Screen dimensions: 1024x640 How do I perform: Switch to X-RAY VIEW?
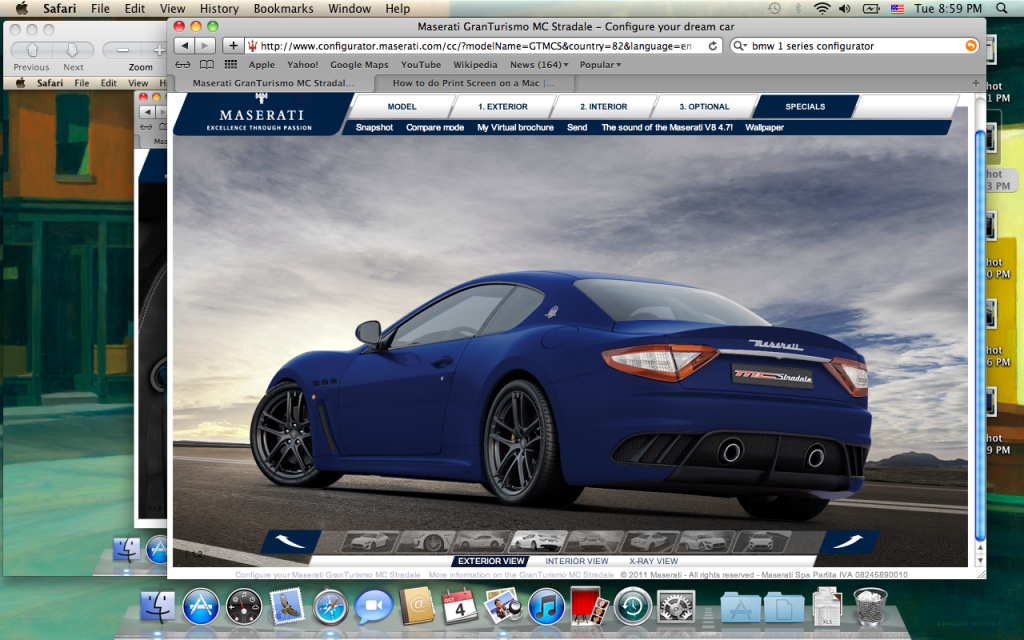point(654,561)
